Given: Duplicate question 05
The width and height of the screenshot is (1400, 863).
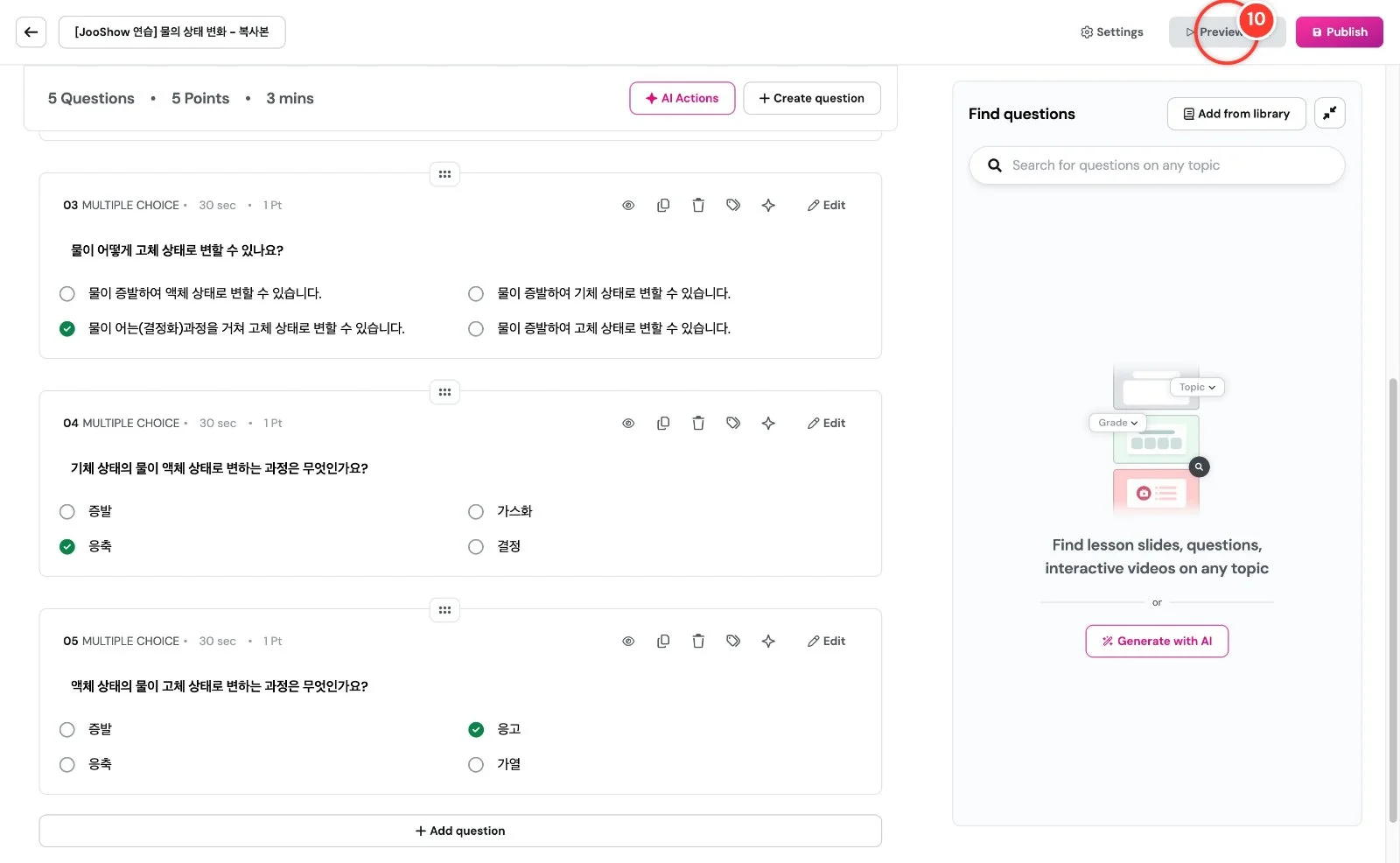Looking at the screenshot, I should (663, 642).
